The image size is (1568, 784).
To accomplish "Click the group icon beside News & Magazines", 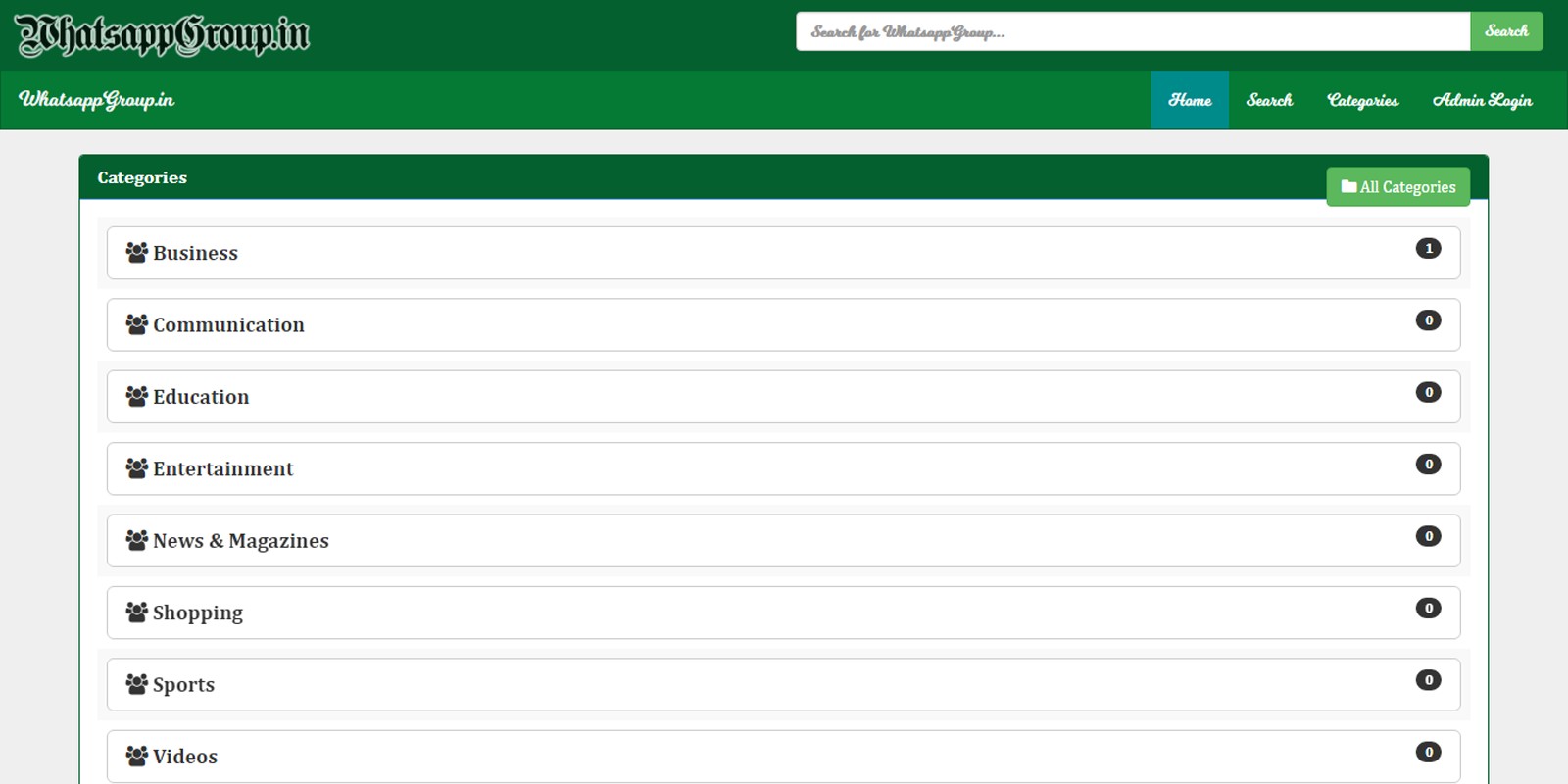I will (x=137, y=540).
